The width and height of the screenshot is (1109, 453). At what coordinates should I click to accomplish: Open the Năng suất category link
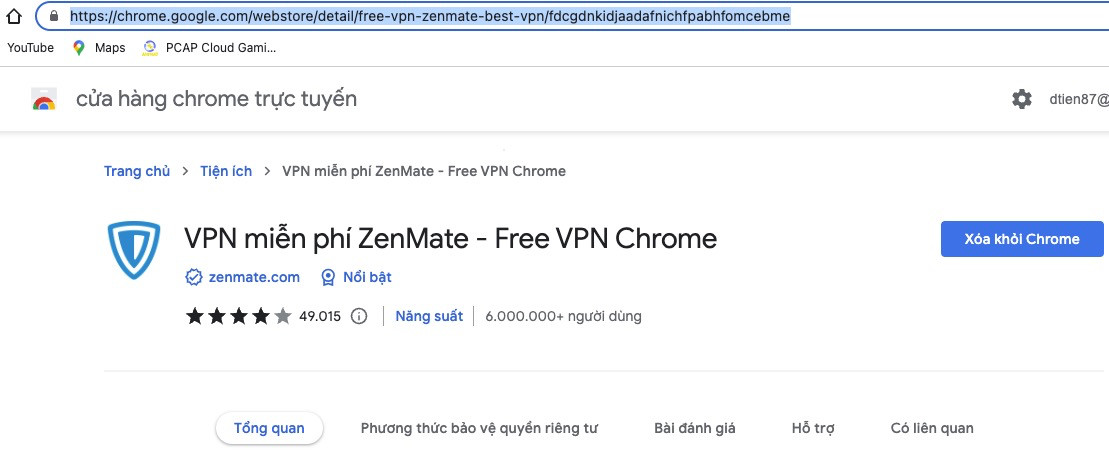click(429, 316)
